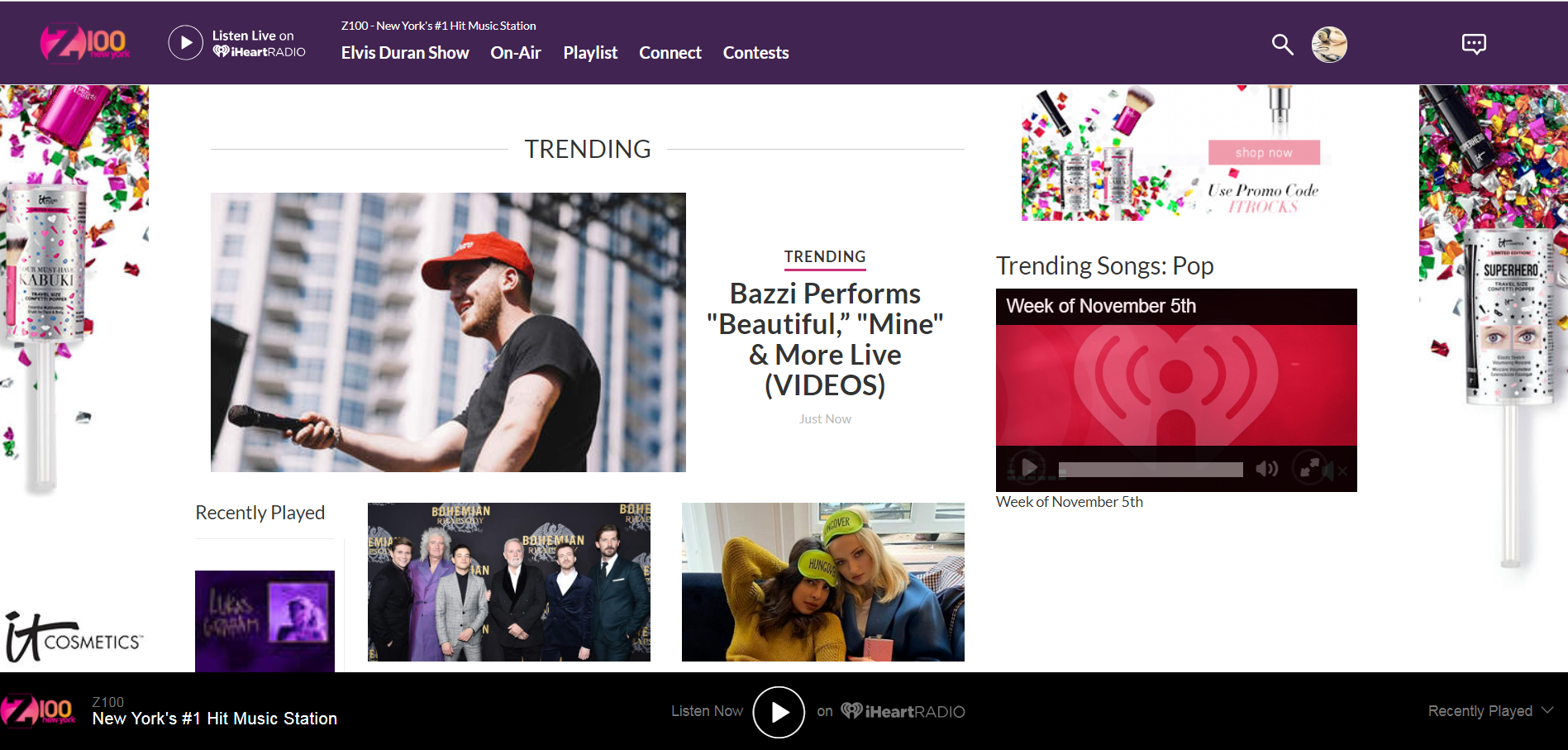Click the IT Cosmetics logo ad
The image size is (1568, 750).
tap(74, 637)
